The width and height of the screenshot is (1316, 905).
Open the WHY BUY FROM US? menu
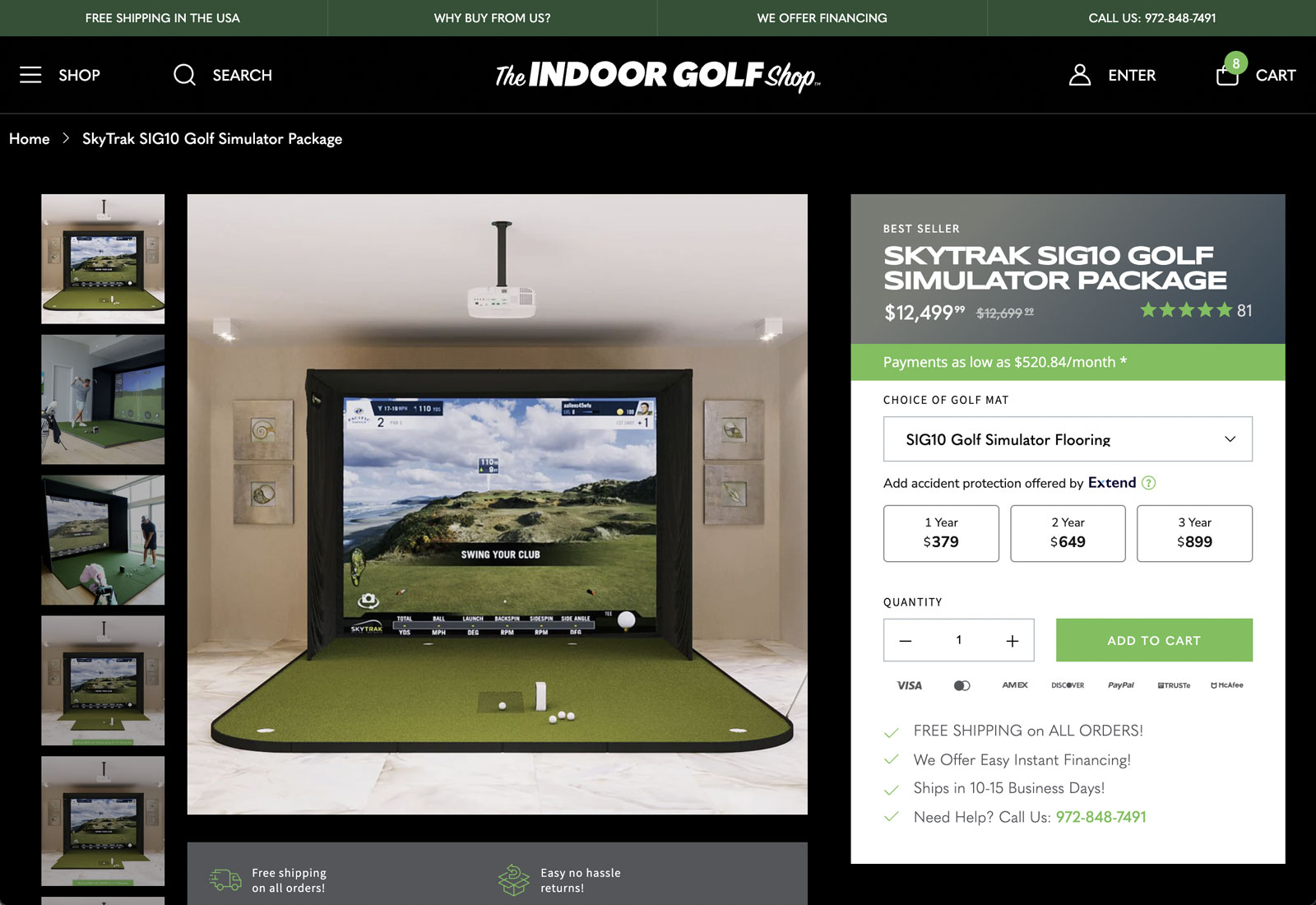492,17
